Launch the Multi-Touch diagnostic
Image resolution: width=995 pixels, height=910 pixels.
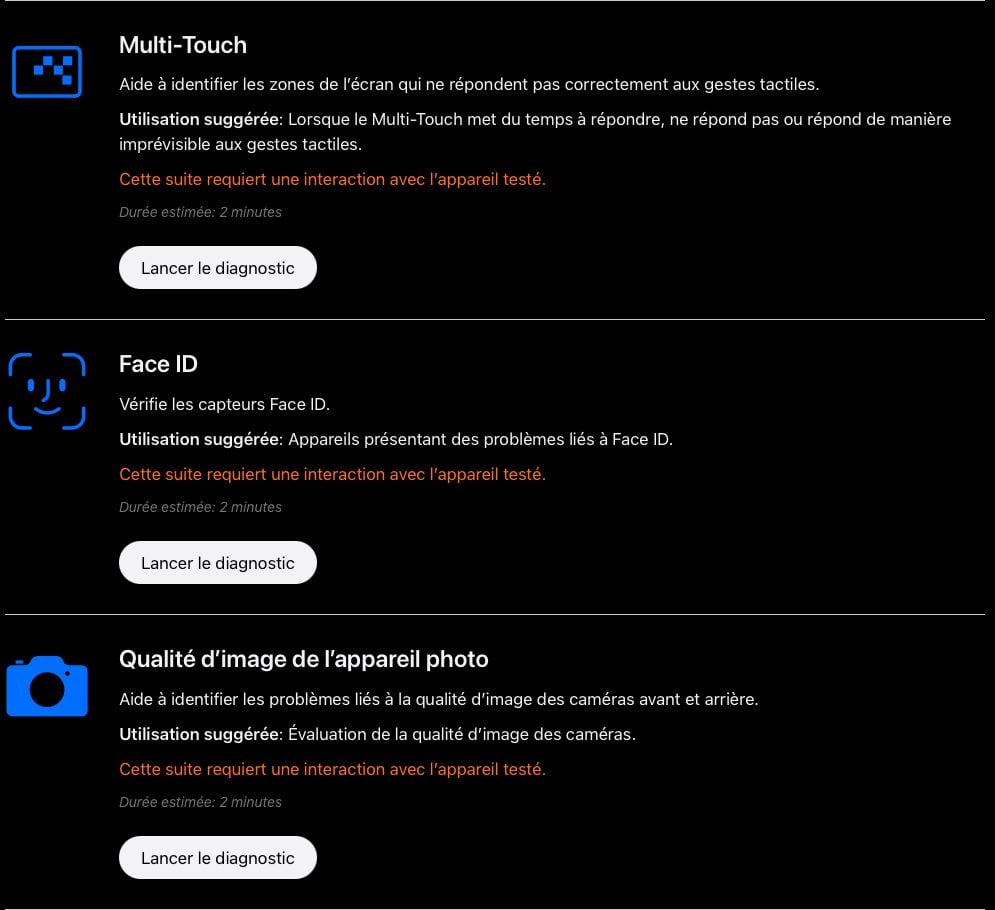[218, 268]
